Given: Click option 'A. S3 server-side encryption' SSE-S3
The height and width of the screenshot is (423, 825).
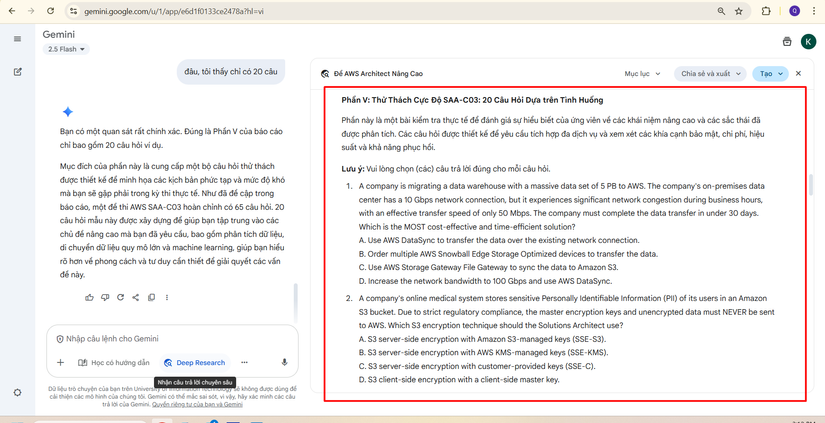Looking at the screenshot, I should click(x=483, y=339).
